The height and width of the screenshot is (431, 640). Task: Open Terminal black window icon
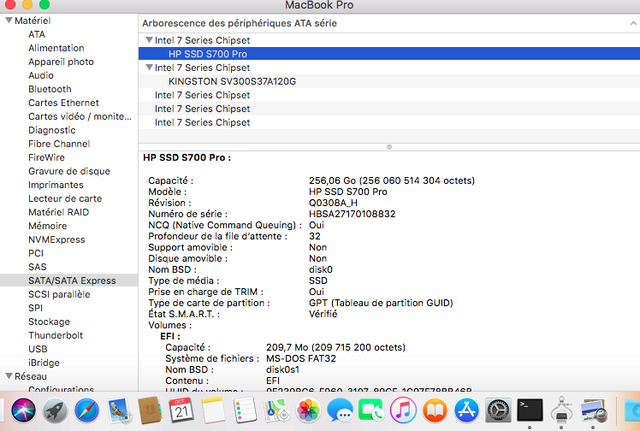tap(530, 410)
